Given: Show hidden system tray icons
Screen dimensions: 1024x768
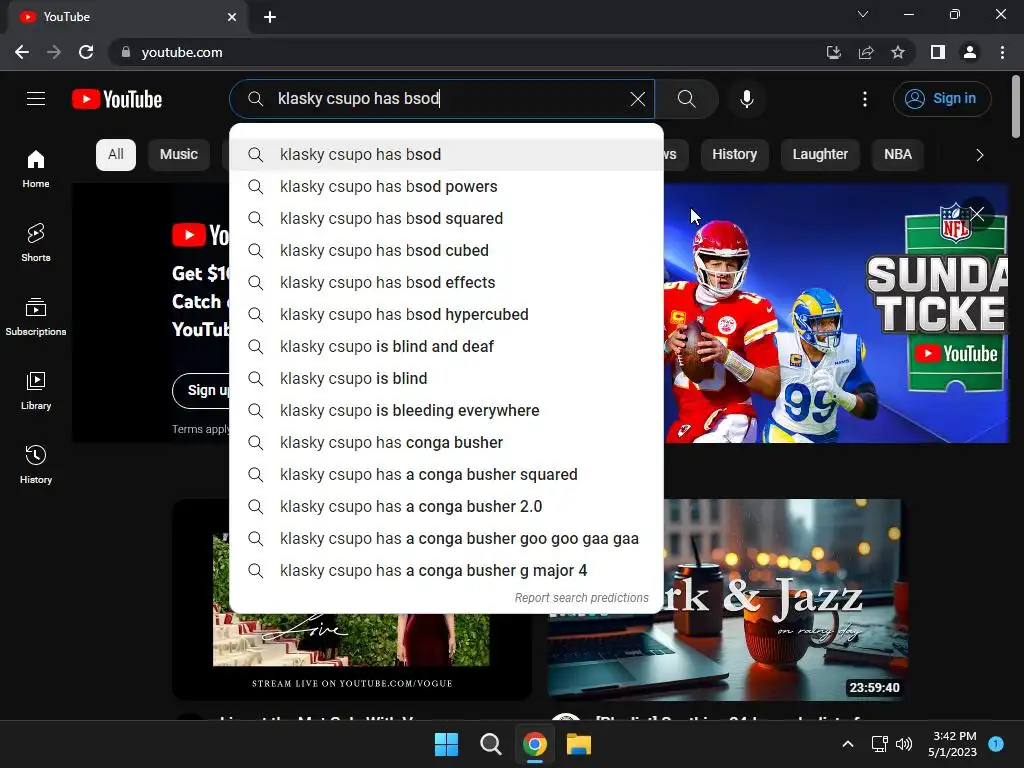Looking at the screenshot, I should pos(848,744).
